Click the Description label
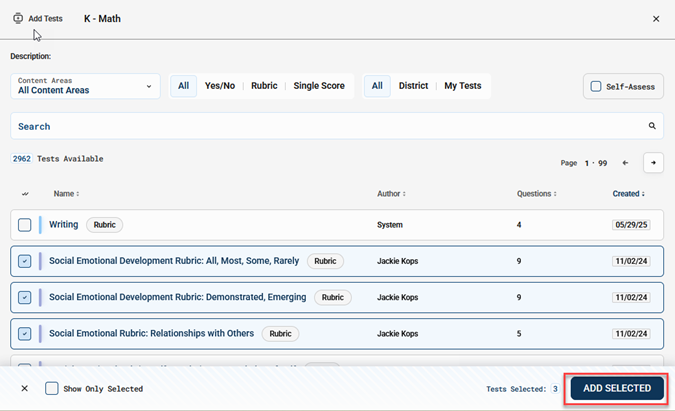 pos(31,56)
